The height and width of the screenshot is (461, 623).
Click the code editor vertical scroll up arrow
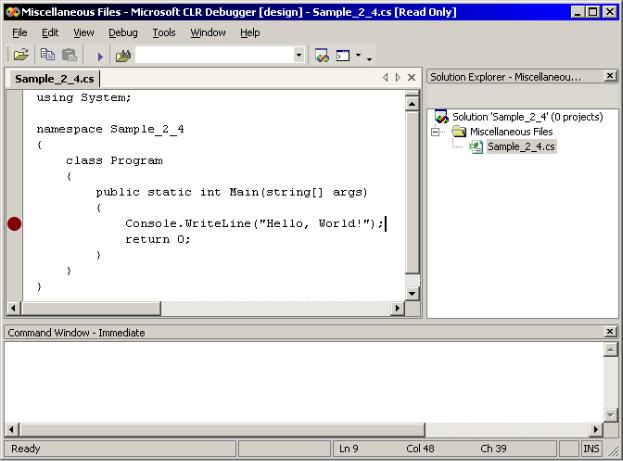point(412,104)
